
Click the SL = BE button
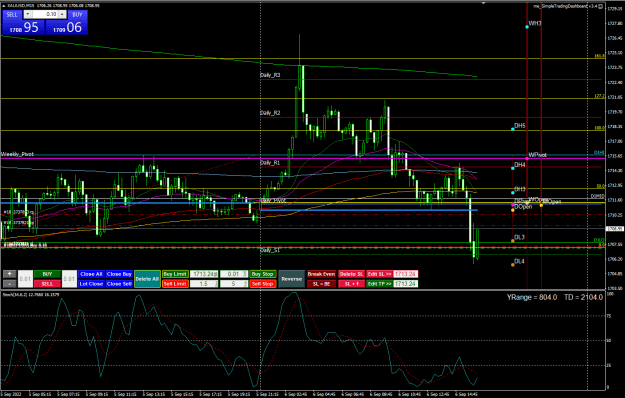[x=321, y=284]
